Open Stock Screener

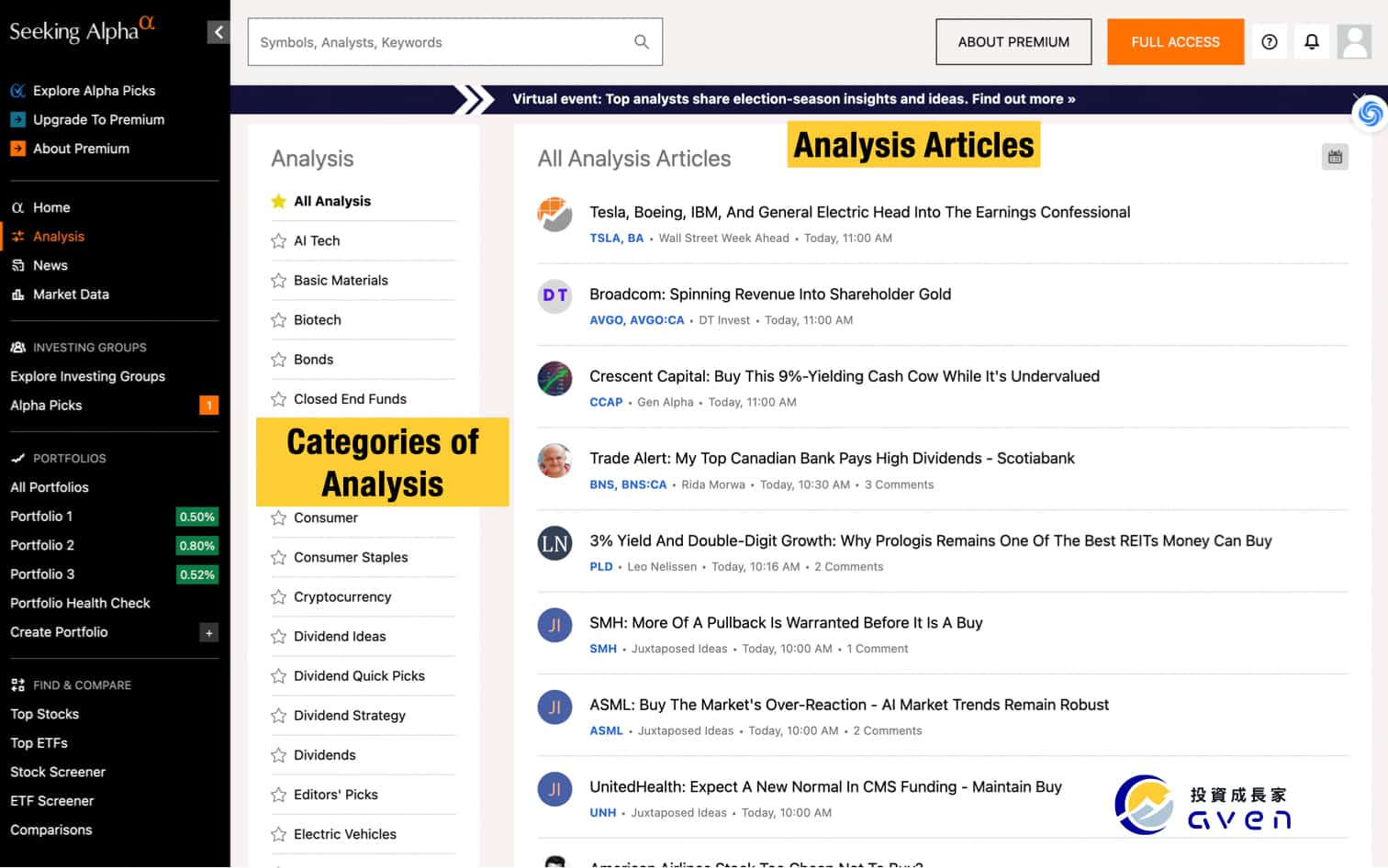(x=58, y=772)
